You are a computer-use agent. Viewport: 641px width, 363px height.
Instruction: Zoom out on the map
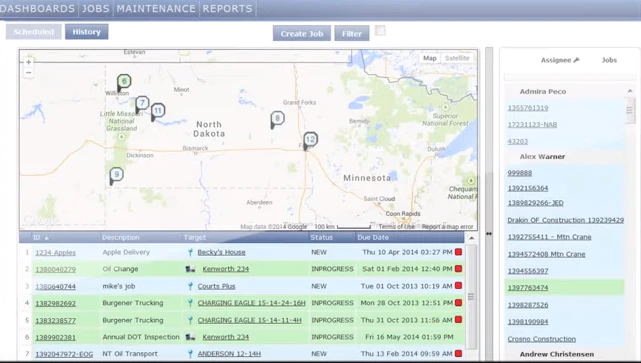28,73
